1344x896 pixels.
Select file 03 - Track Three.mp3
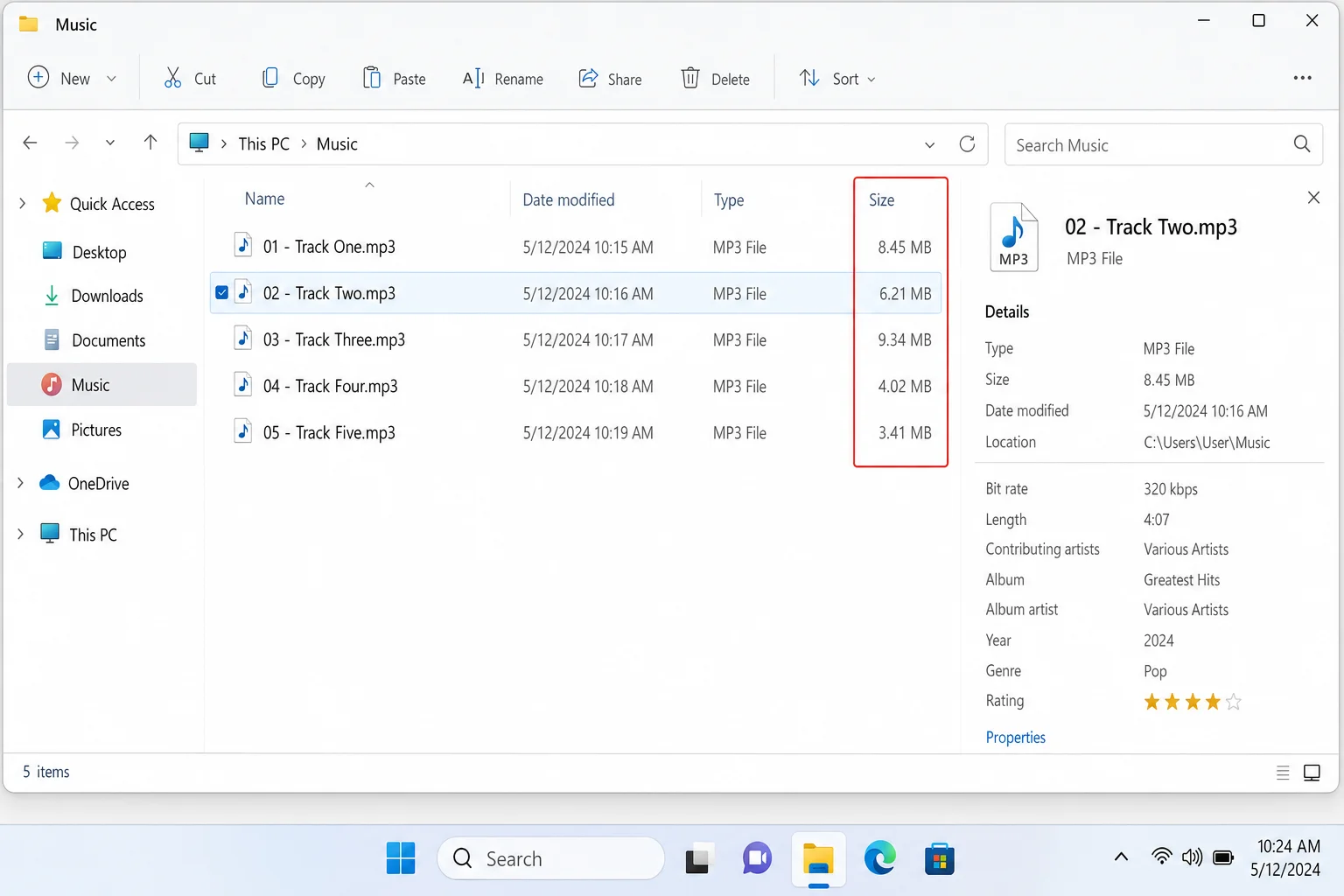pyautogui.click(x=576, y=339)
